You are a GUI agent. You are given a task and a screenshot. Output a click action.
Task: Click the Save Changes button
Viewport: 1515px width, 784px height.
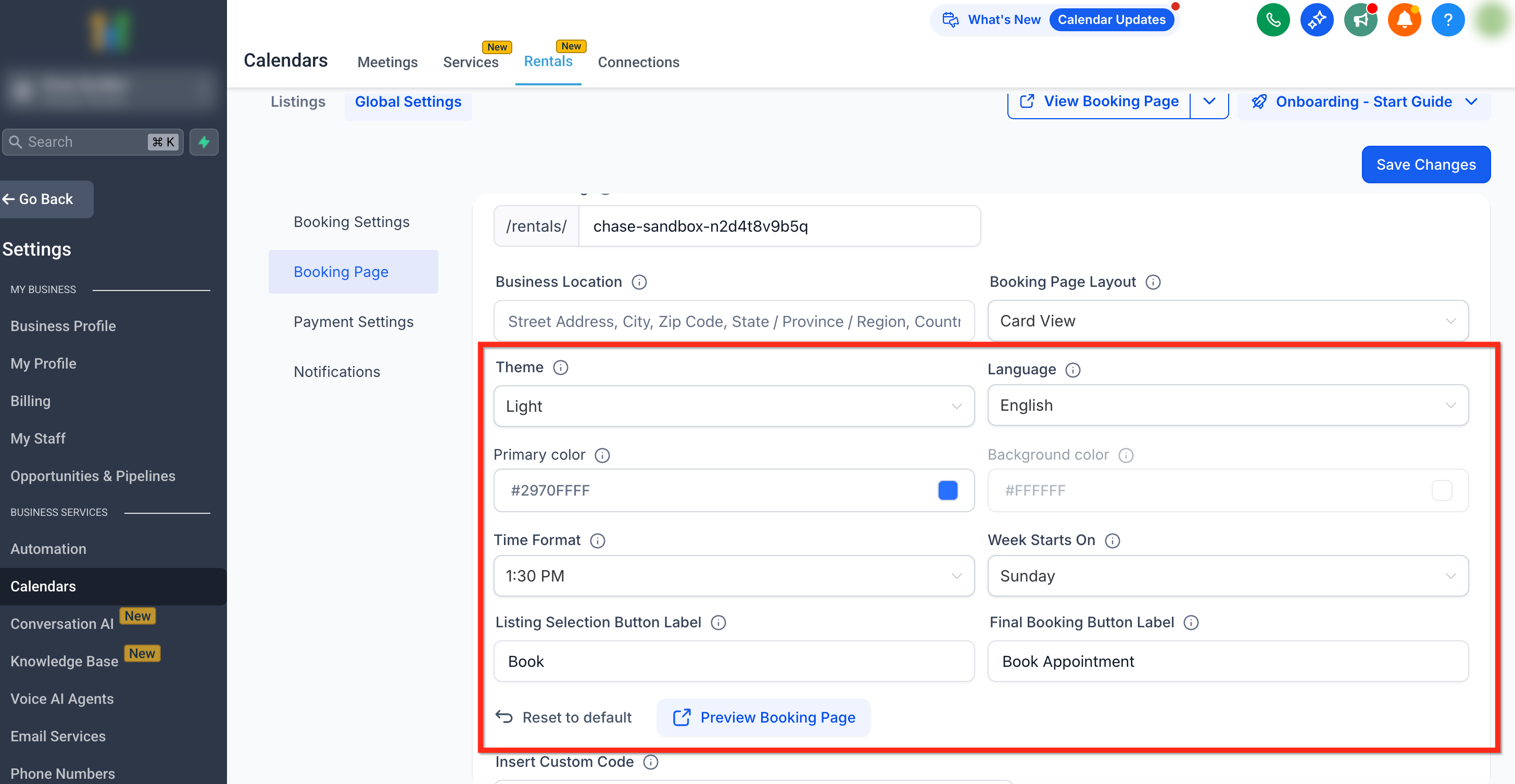(x=1425, y=165)
